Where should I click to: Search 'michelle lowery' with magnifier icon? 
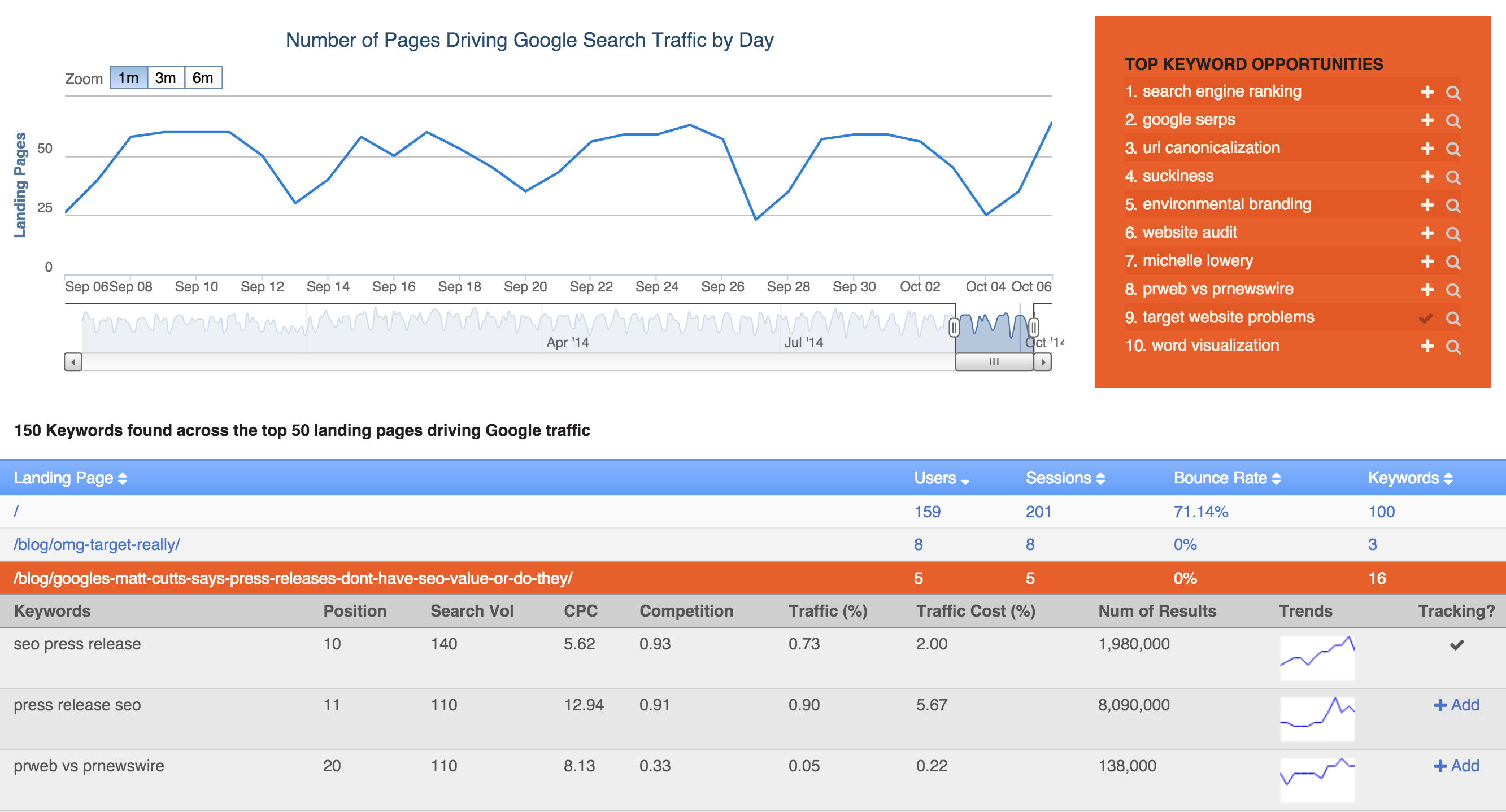pyautogui.click(x=1453, y=261)
